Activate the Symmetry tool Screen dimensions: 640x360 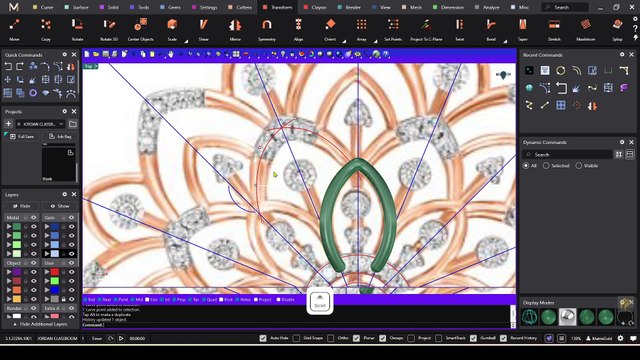pyautogui.click(x=267, y=29)
